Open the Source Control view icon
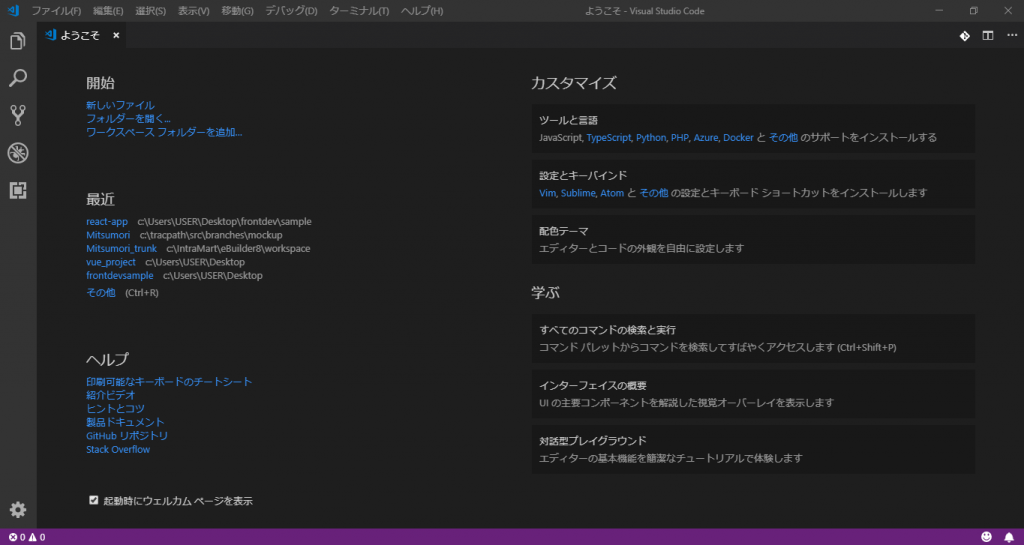Image resolution: width=1024 pixels, height=545 pixels. [x=18, y=116]
